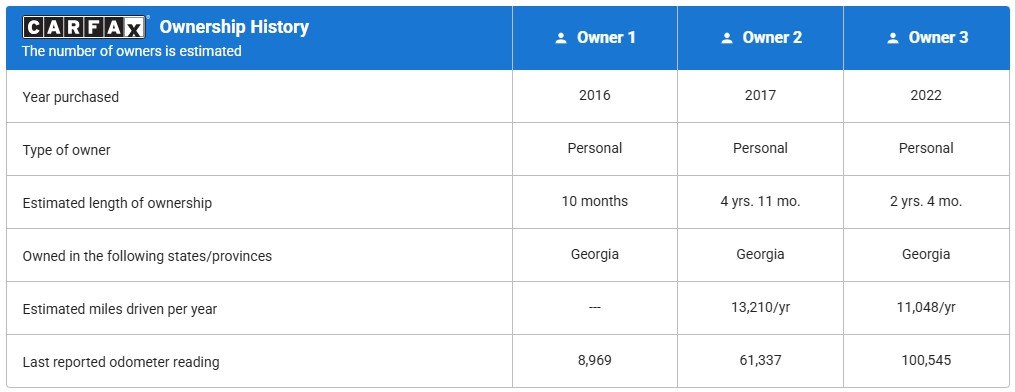Screen dimensions: 1015x392
Task: Click the Estimated length of ownership label
Action: click(117, 203)
